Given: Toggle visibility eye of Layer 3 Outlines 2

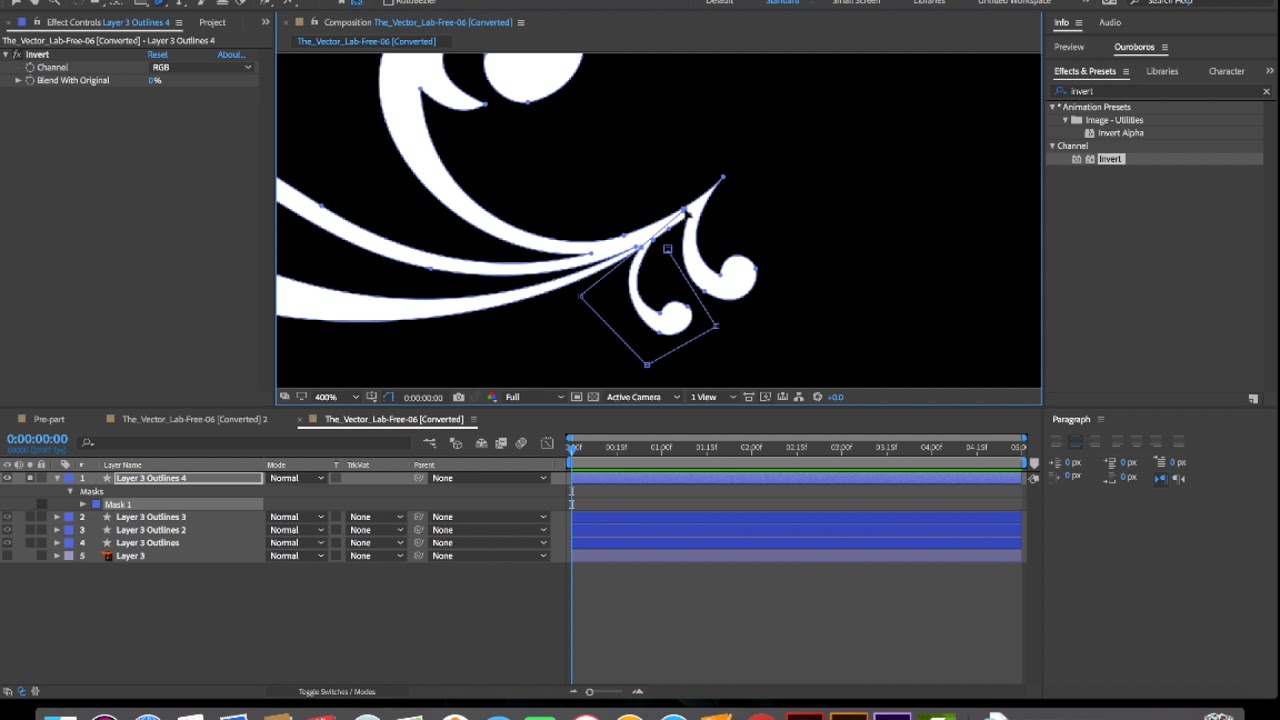Looking at the screenshot, I should coord(7,530).
